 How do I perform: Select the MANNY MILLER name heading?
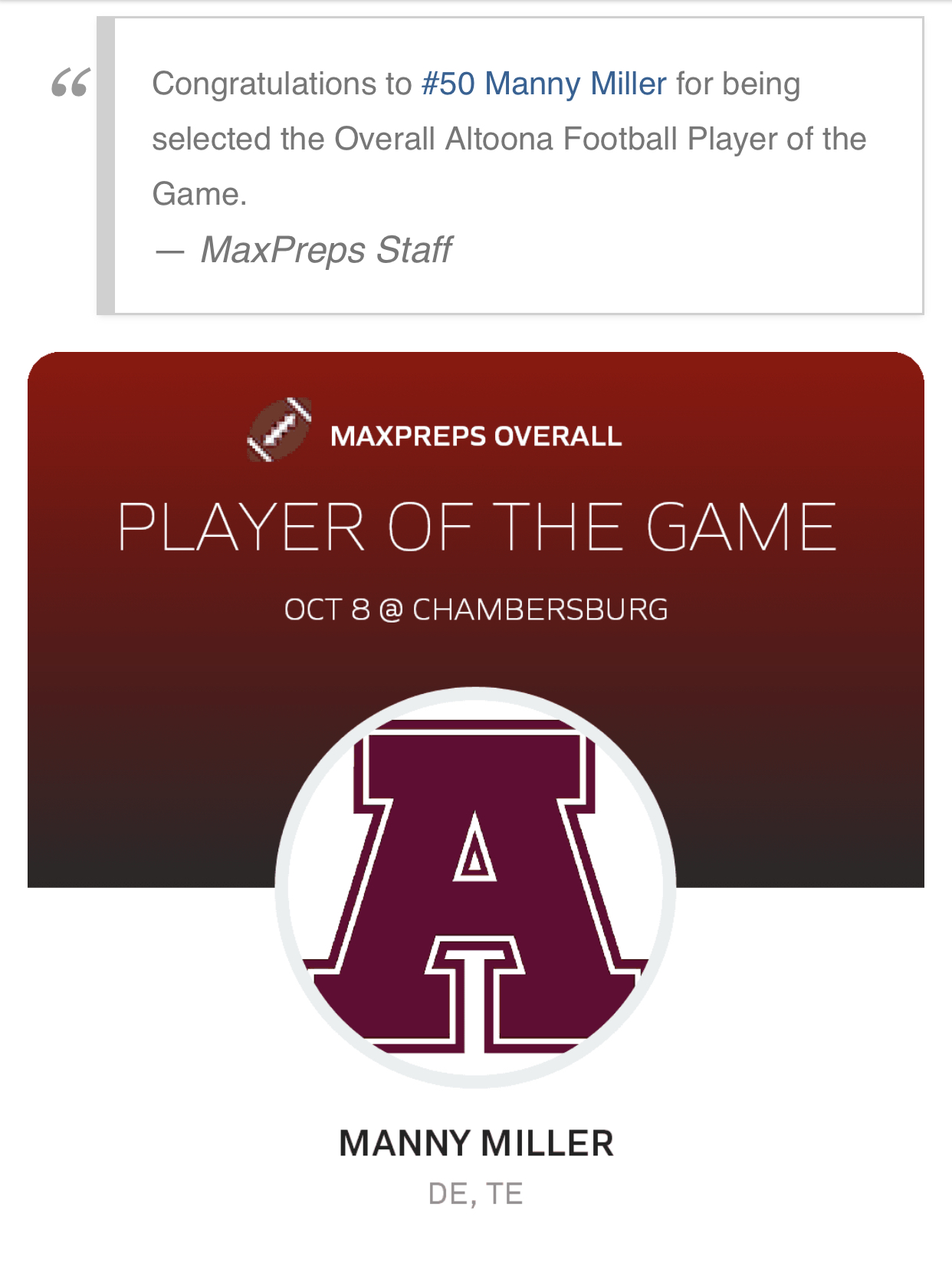click(x=476, y=1142)
